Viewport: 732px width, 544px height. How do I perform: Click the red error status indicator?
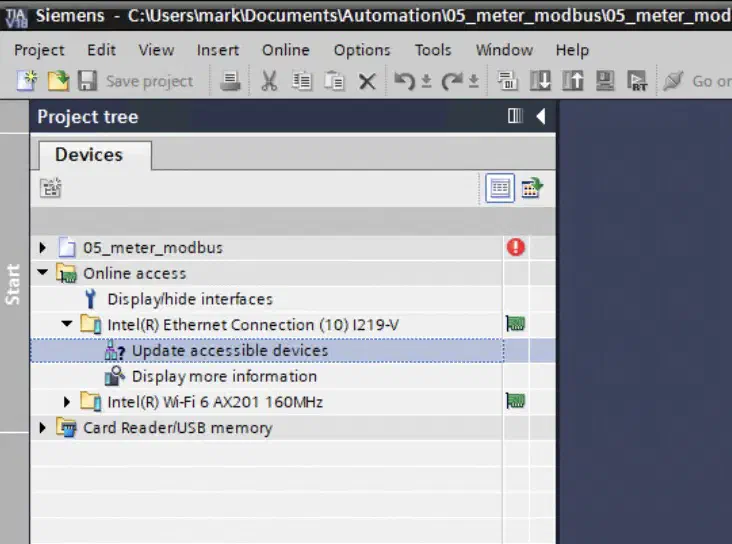pos(516,247)
